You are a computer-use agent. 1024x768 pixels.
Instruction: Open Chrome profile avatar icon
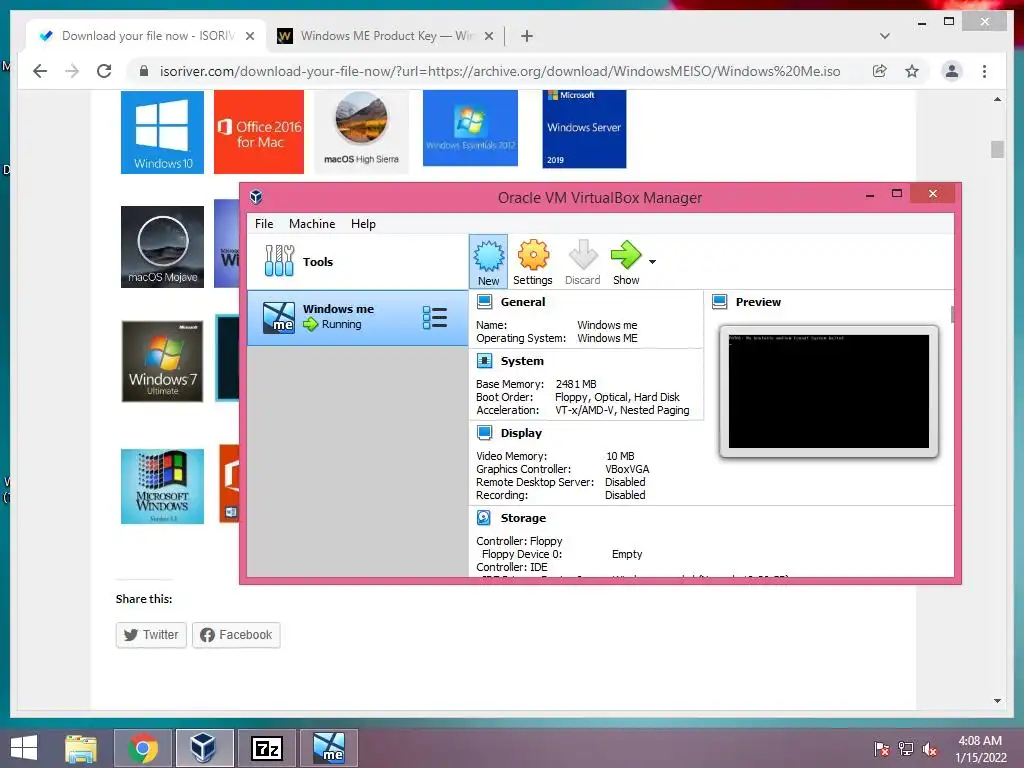[952, 71]
